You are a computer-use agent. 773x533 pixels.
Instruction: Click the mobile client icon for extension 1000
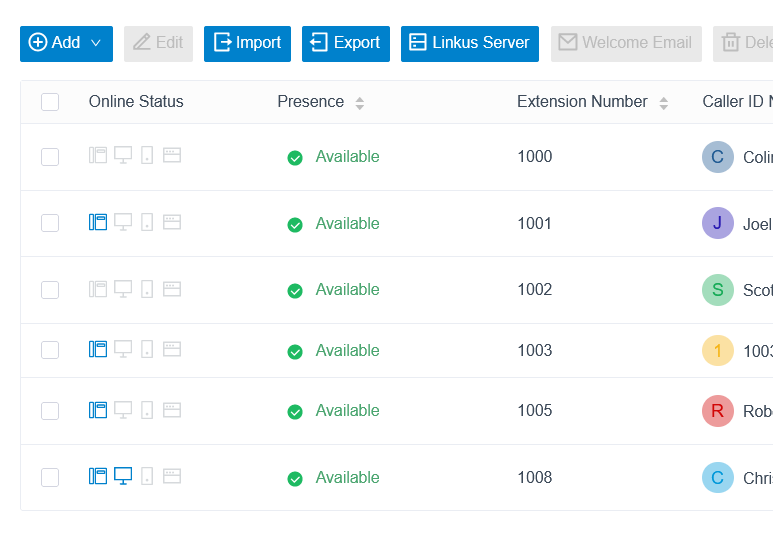click(x=147, y=155)
